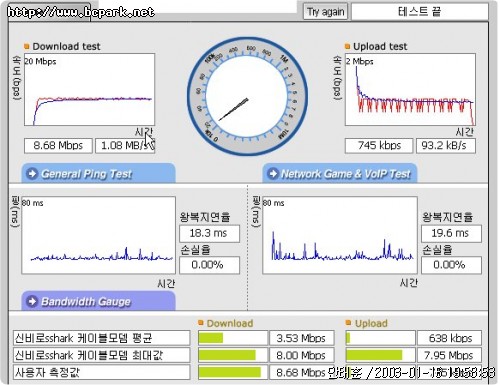500x385 pixels.
Task: Select the Bandwidth Gauge tab
Action: tap(98, 301)
